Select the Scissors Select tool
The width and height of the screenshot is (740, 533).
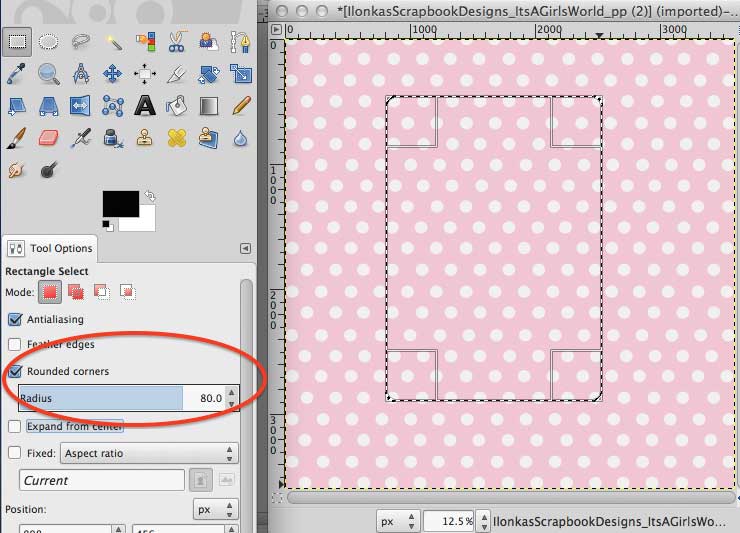(x=177, y=42)
